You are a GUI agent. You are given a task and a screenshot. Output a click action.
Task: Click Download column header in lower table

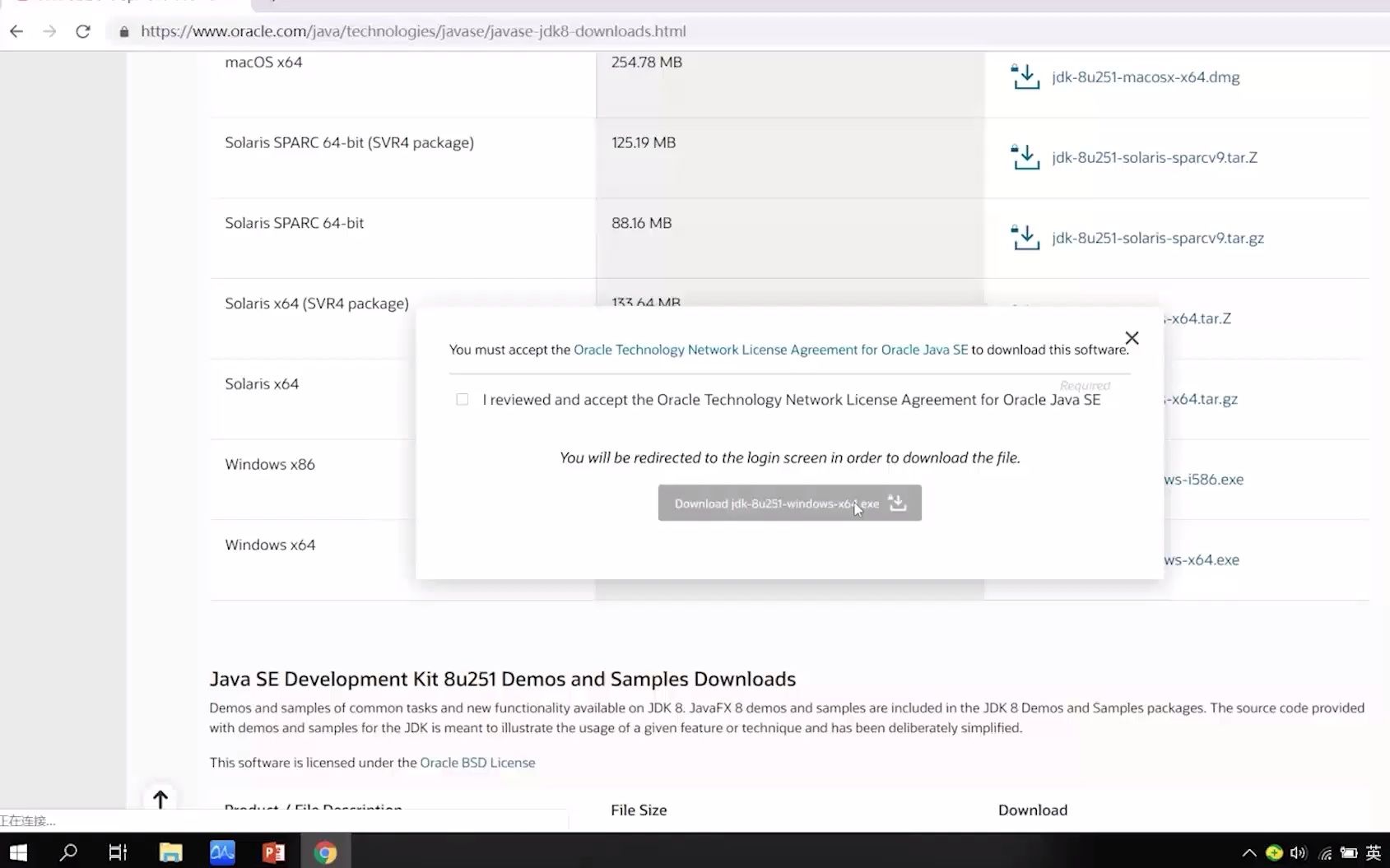tap(1033, 810)
